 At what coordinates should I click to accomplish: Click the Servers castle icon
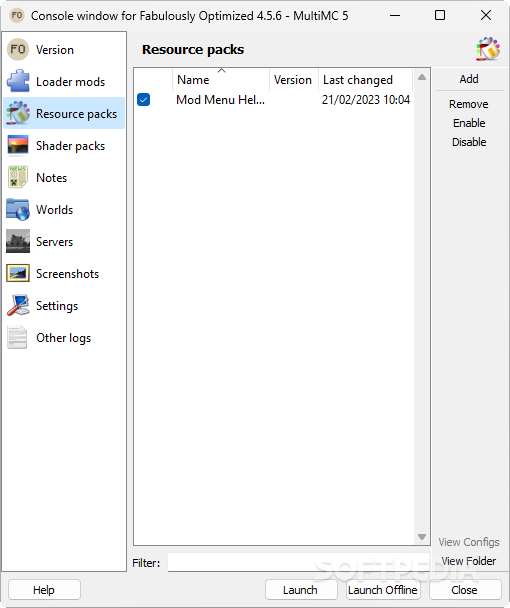18,241
